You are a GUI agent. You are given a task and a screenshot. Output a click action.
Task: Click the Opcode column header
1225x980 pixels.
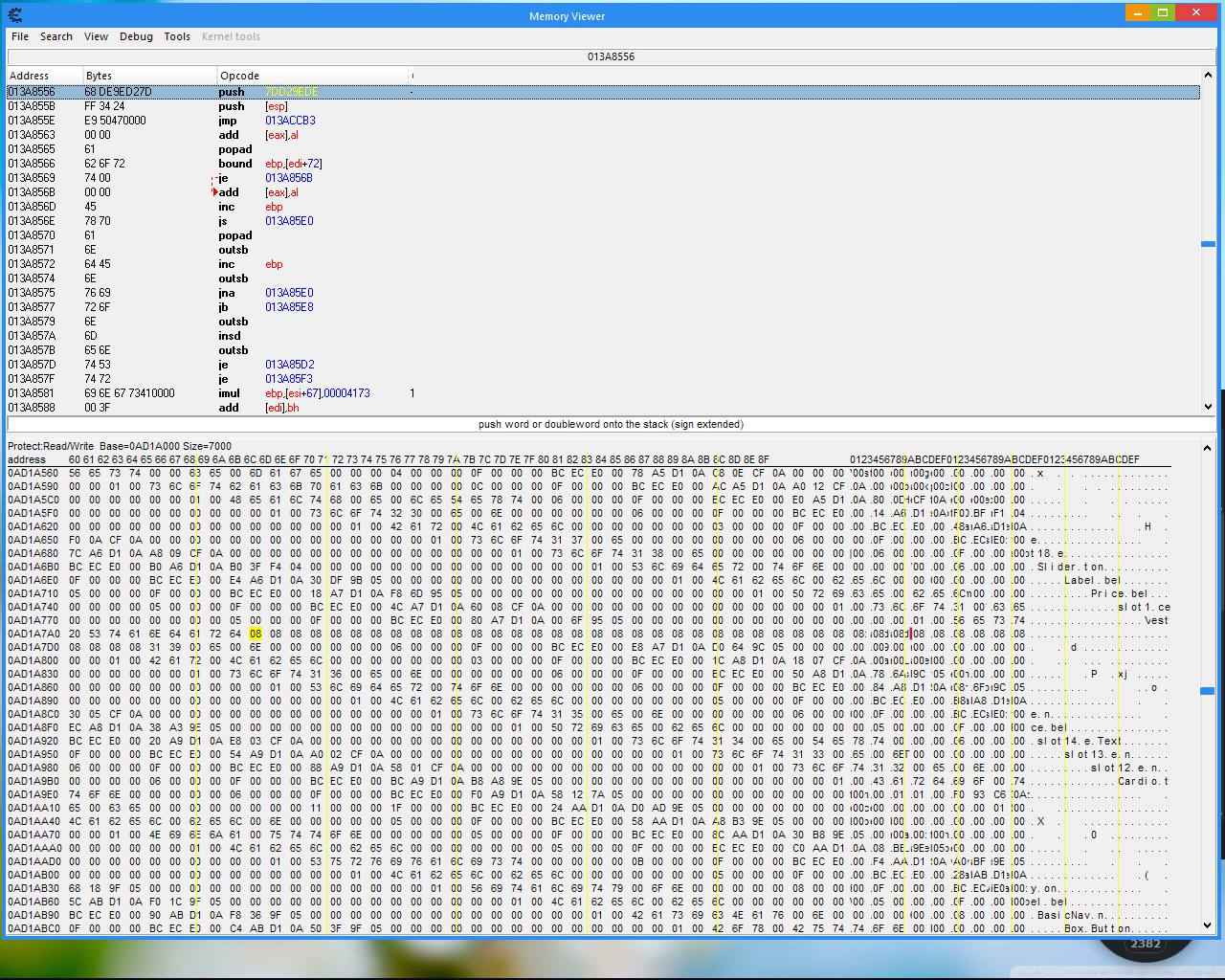click(x=239, y=76)
